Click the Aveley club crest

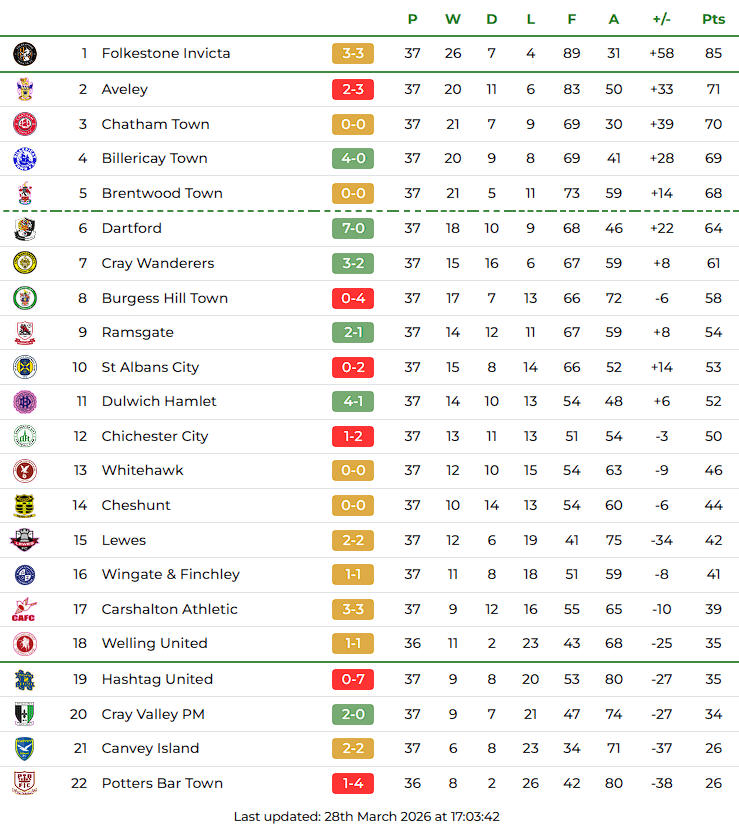coord(25,89)
